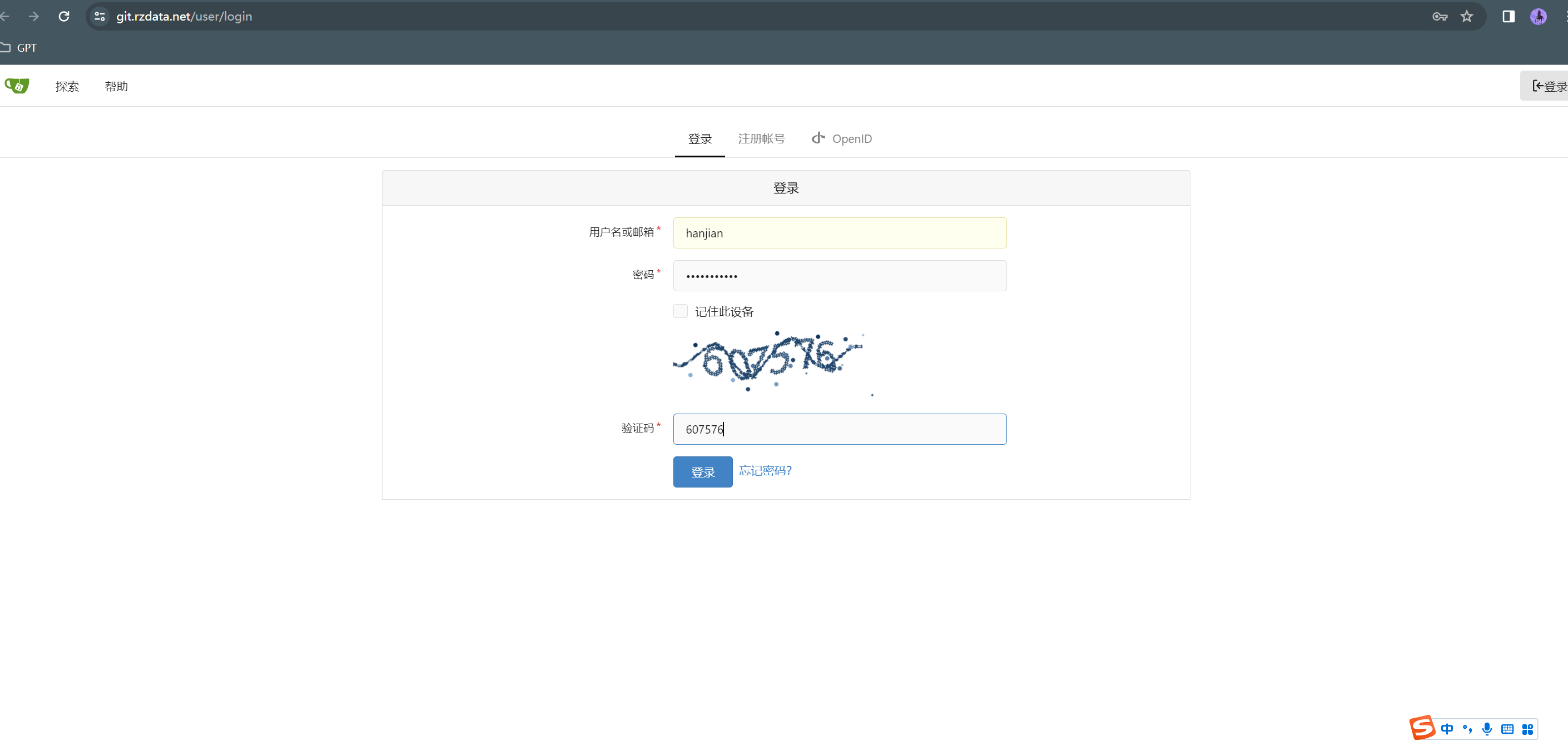Click the blue 登录 submit button
The height and width of the screenshot is (746, 1568).
click(x=702, y=472)
